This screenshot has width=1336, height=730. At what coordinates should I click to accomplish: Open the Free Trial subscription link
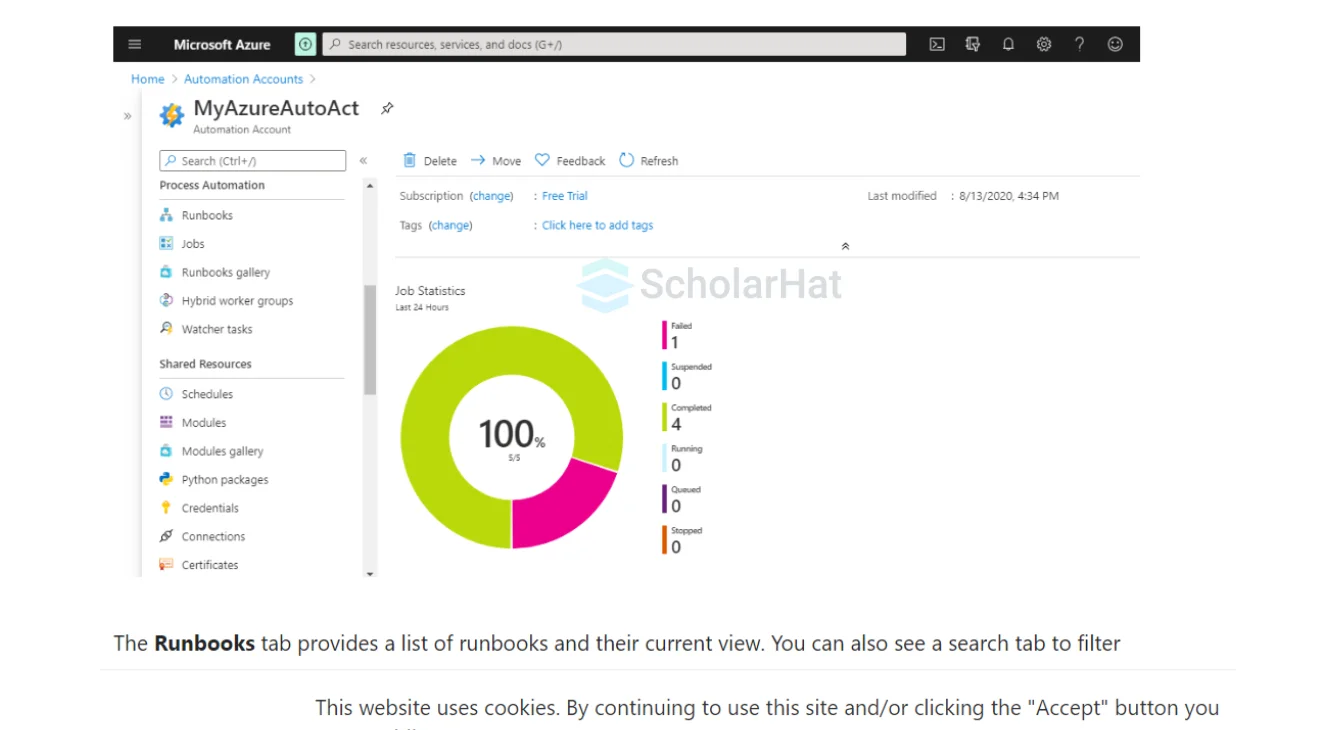pos(565,196)
